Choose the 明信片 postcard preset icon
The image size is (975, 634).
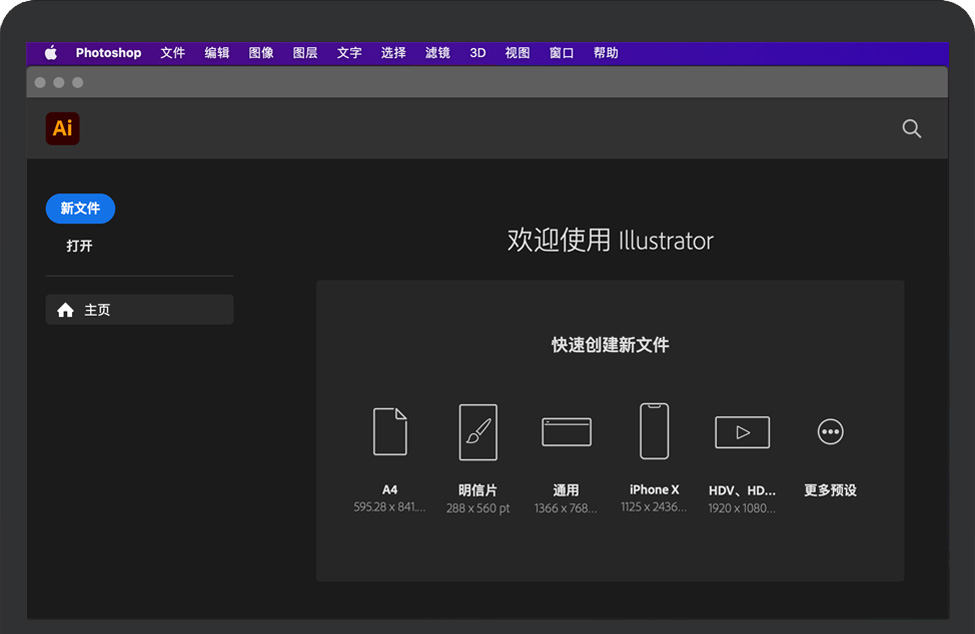pos(478,432)
